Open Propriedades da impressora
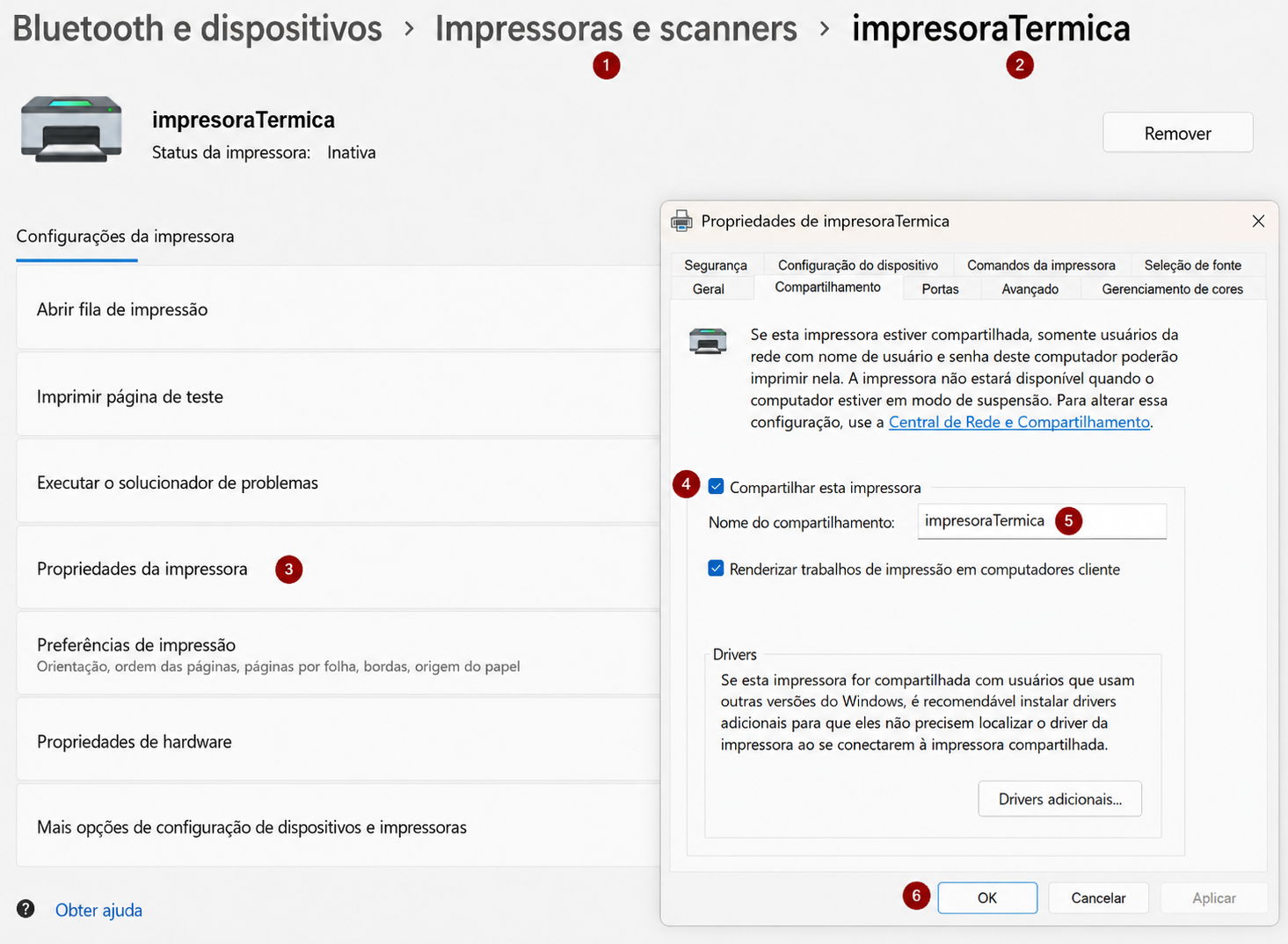This screenshot has width=1288, height=944. [x=338, y=568]
